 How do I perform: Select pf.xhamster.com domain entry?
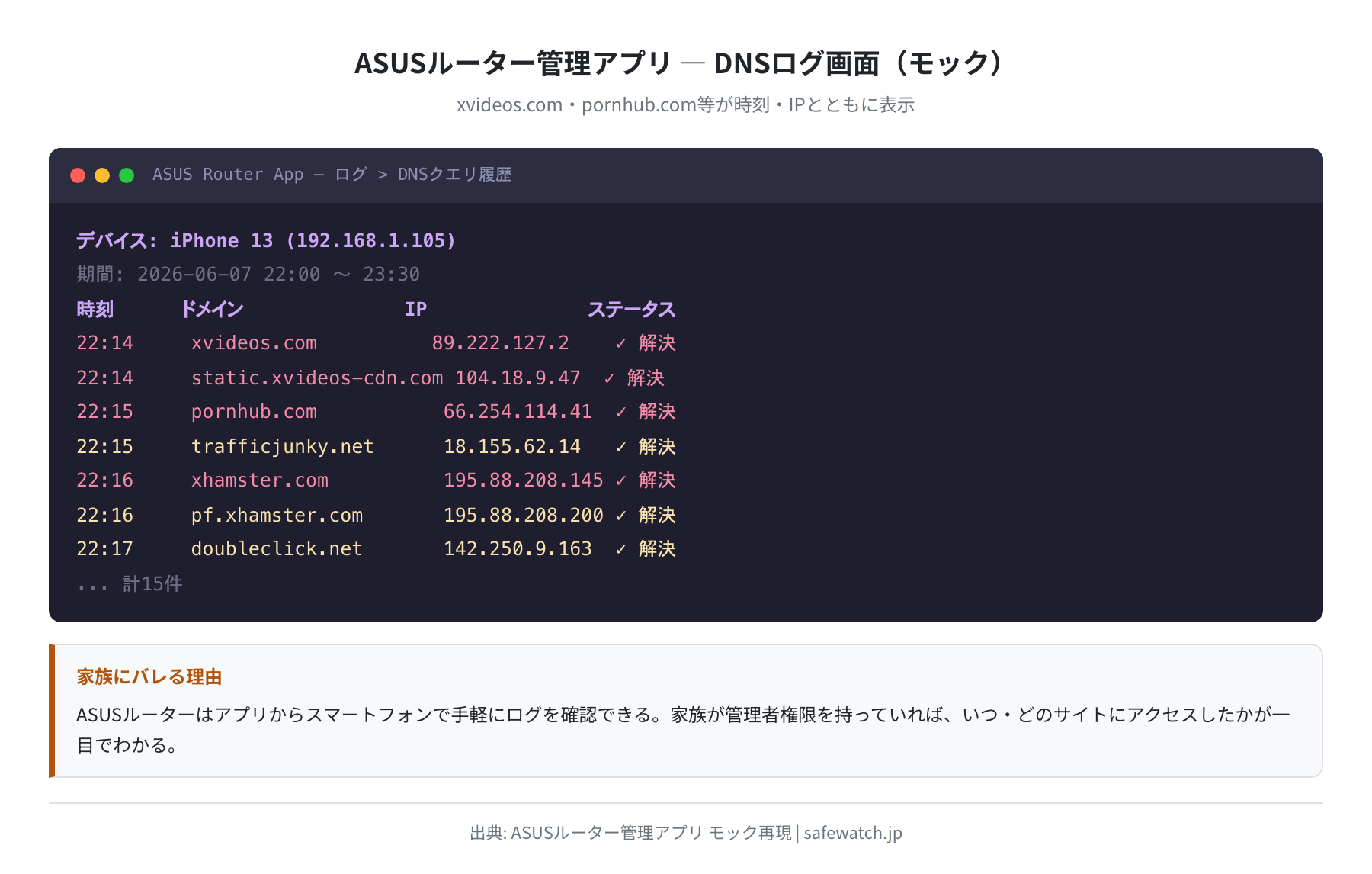(277, 515)
